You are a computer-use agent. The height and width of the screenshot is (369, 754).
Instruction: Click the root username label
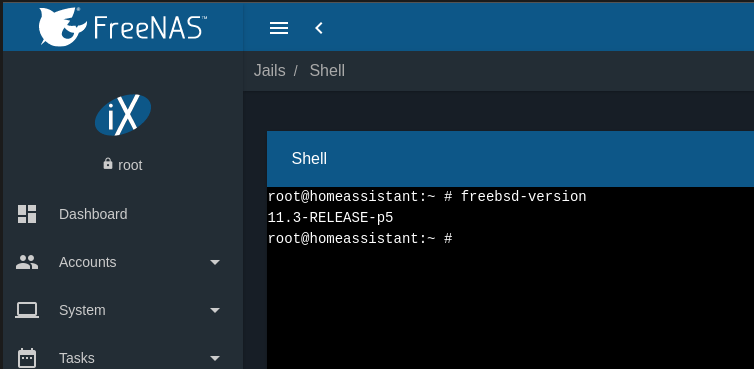click(130, 165)
